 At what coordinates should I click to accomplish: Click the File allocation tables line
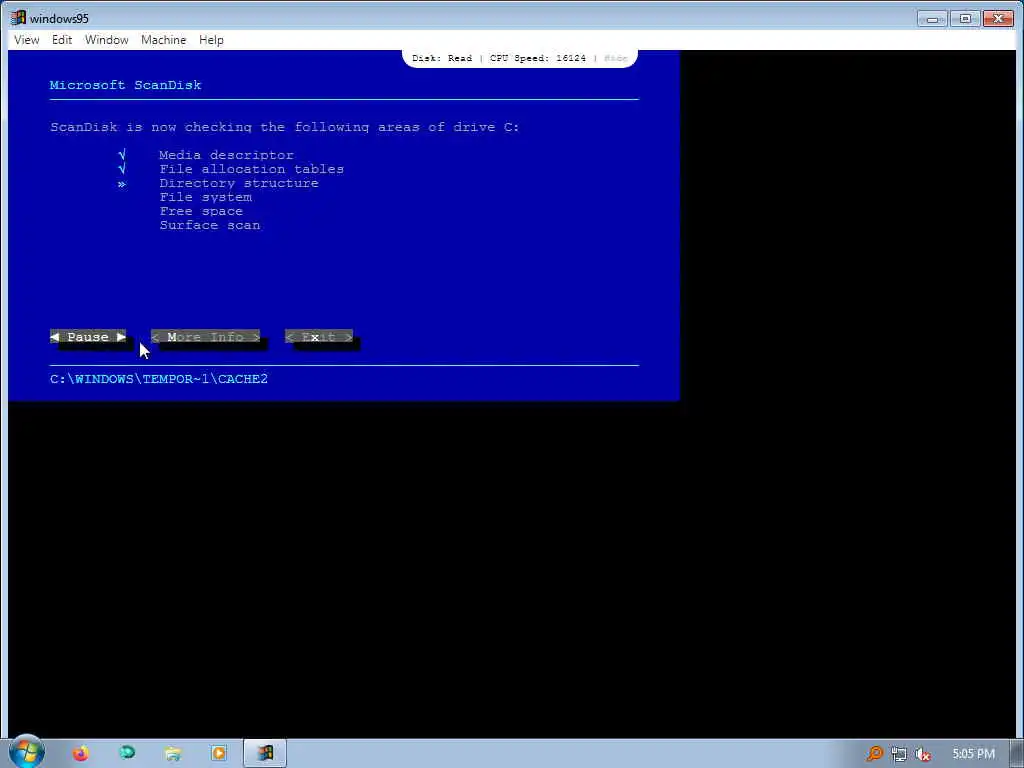pyautogui.click(x=251, y=169)
